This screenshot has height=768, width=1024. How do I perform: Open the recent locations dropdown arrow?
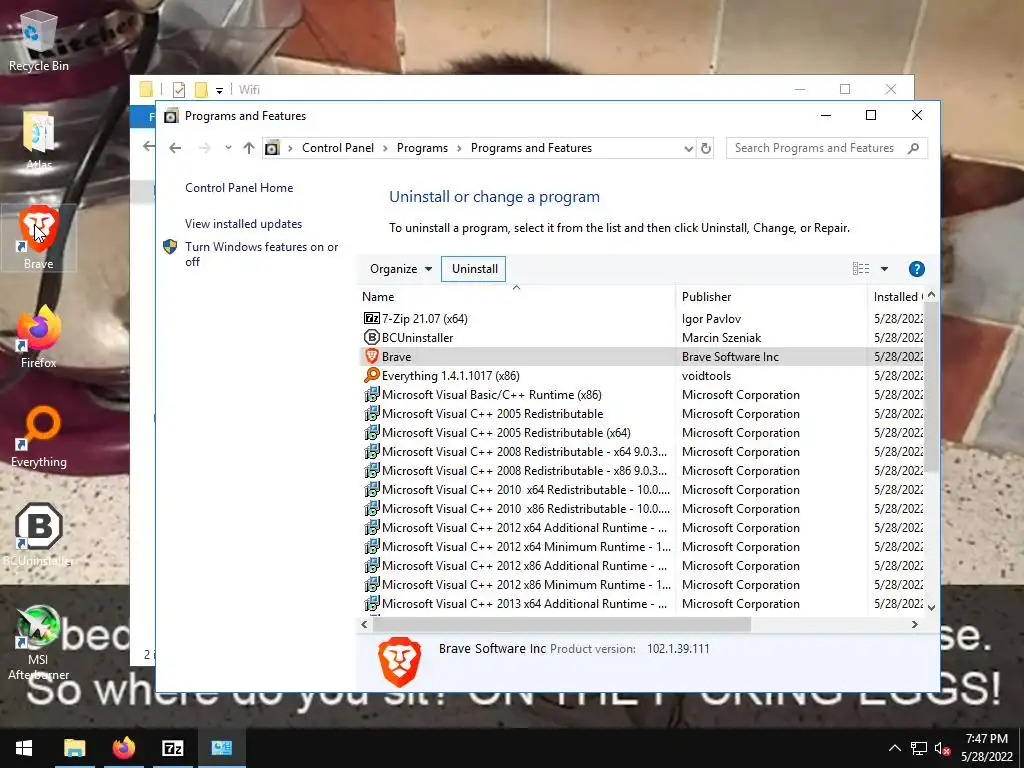point(228,148)
